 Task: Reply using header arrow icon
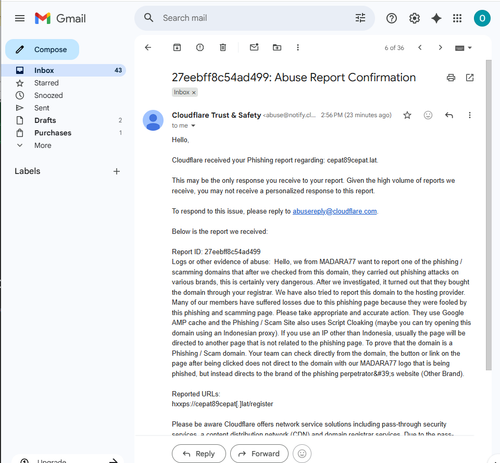pos(449,115)
